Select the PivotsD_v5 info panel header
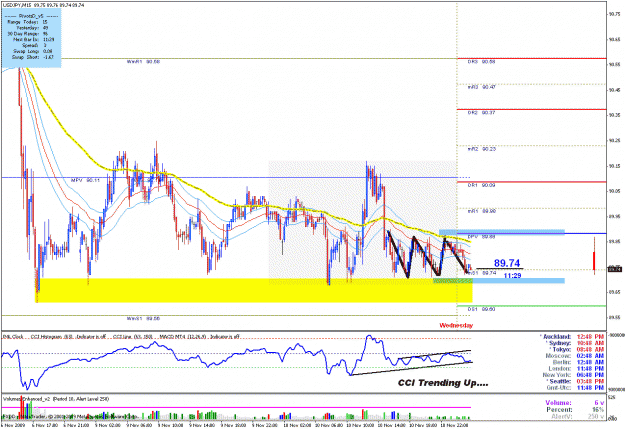This screenshot has width=625, height=429. (x=31, y=16)
